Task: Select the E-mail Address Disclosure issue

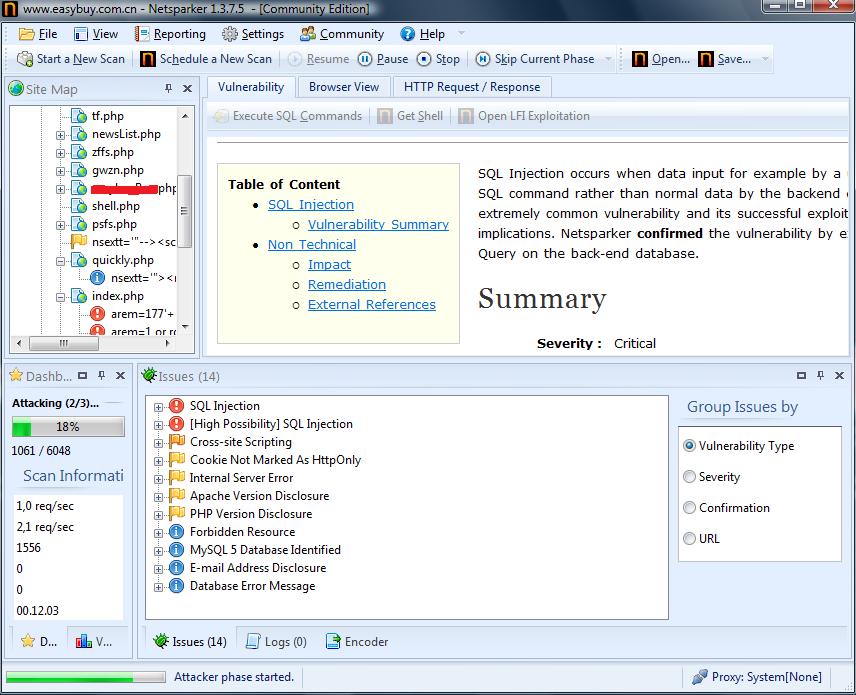Action: (258, 568)
